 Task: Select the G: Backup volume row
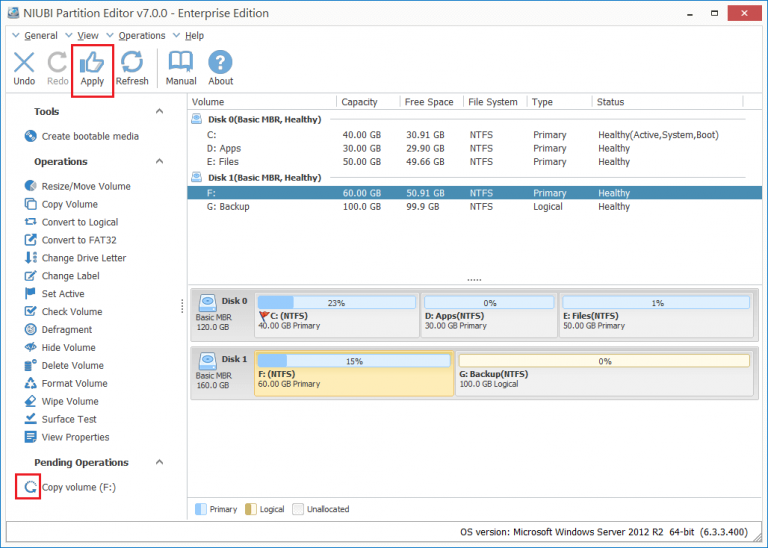(x=474, y=207)
